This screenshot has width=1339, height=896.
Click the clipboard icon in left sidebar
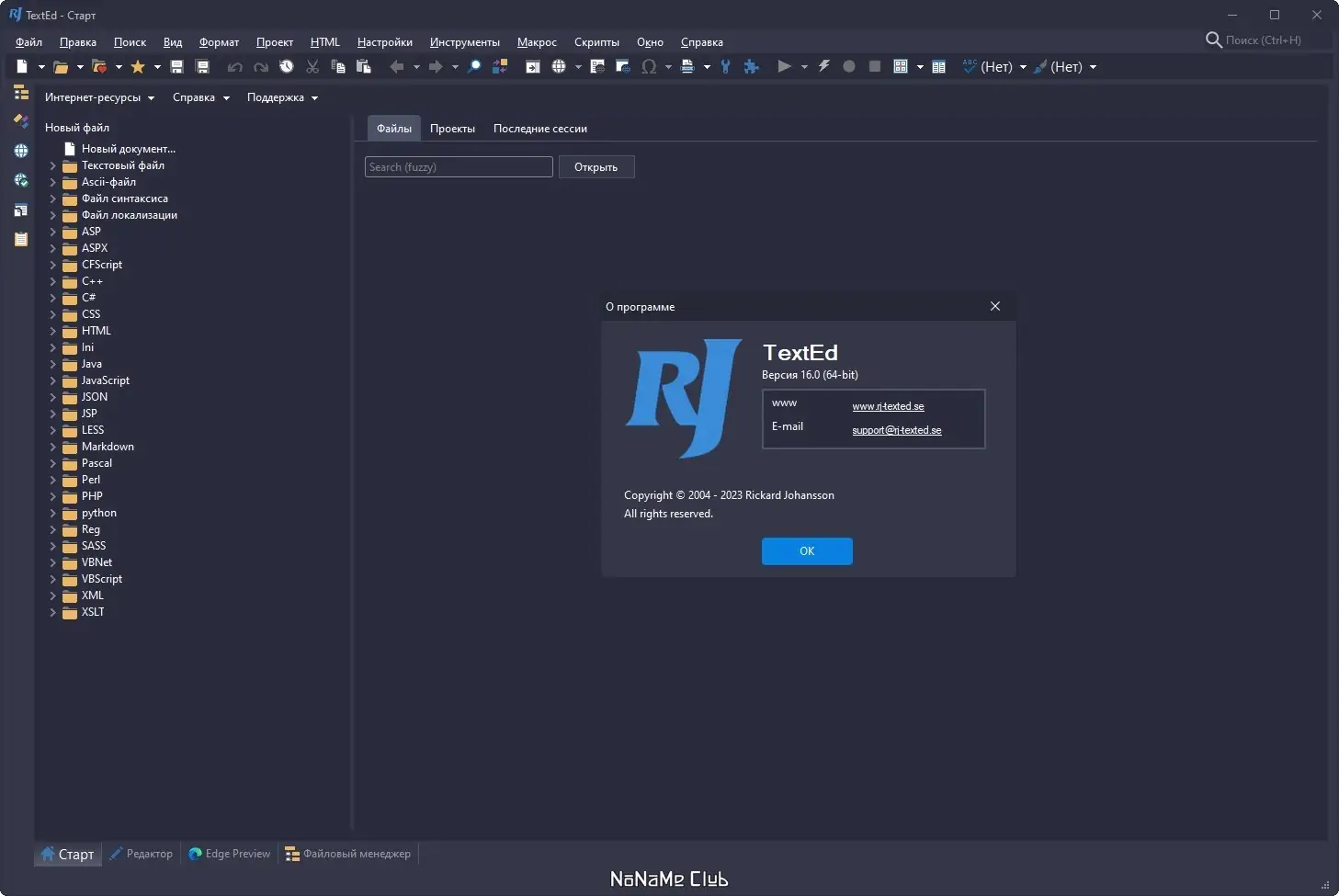coord(21,239)
